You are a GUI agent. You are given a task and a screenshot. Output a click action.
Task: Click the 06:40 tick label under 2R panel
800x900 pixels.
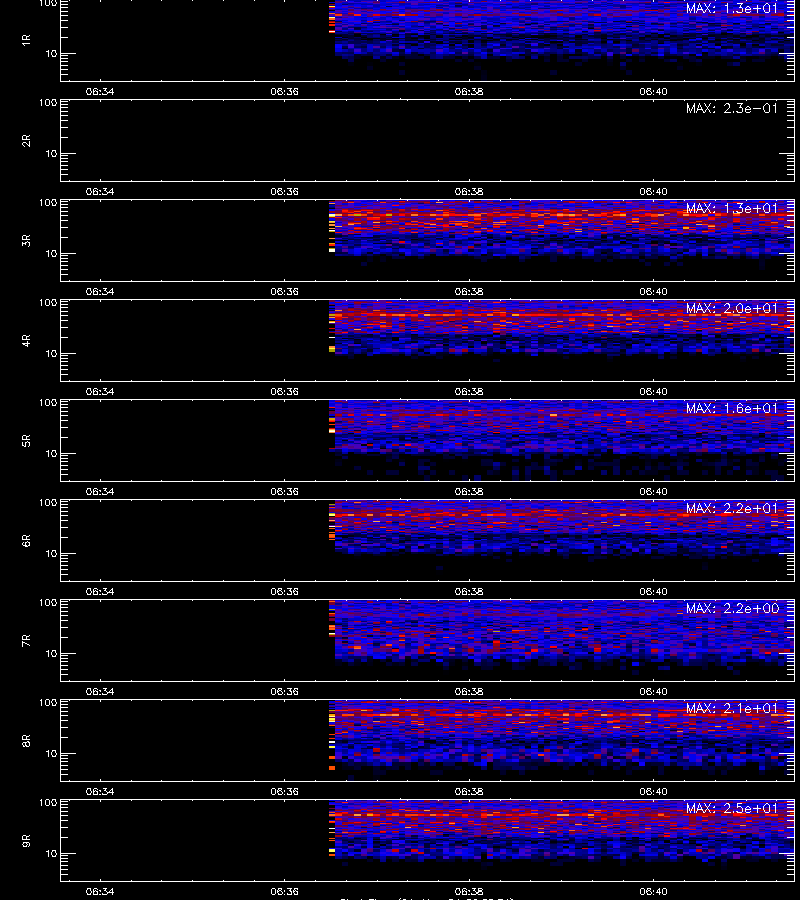point(653,191)
